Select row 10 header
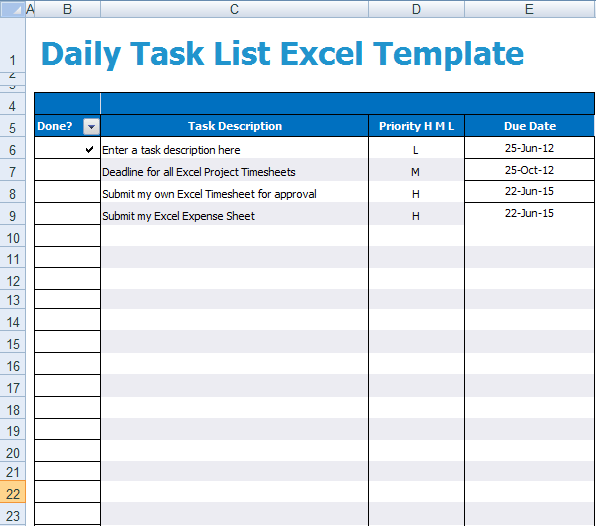Image resolution: width=598 pixels, height=526 pixels. coord(13,236)
